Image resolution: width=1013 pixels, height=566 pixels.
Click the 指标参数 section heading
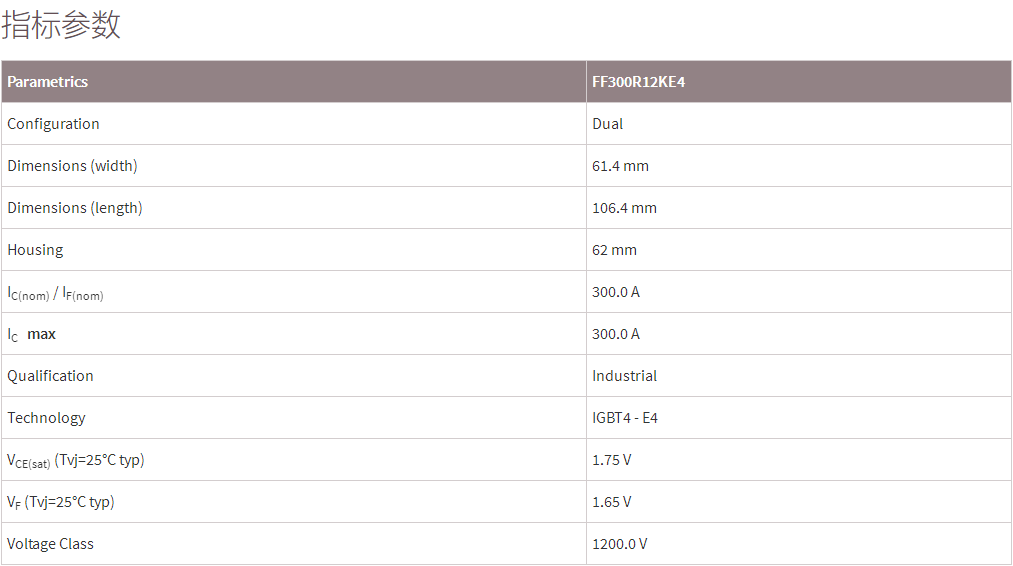point(61,25)
